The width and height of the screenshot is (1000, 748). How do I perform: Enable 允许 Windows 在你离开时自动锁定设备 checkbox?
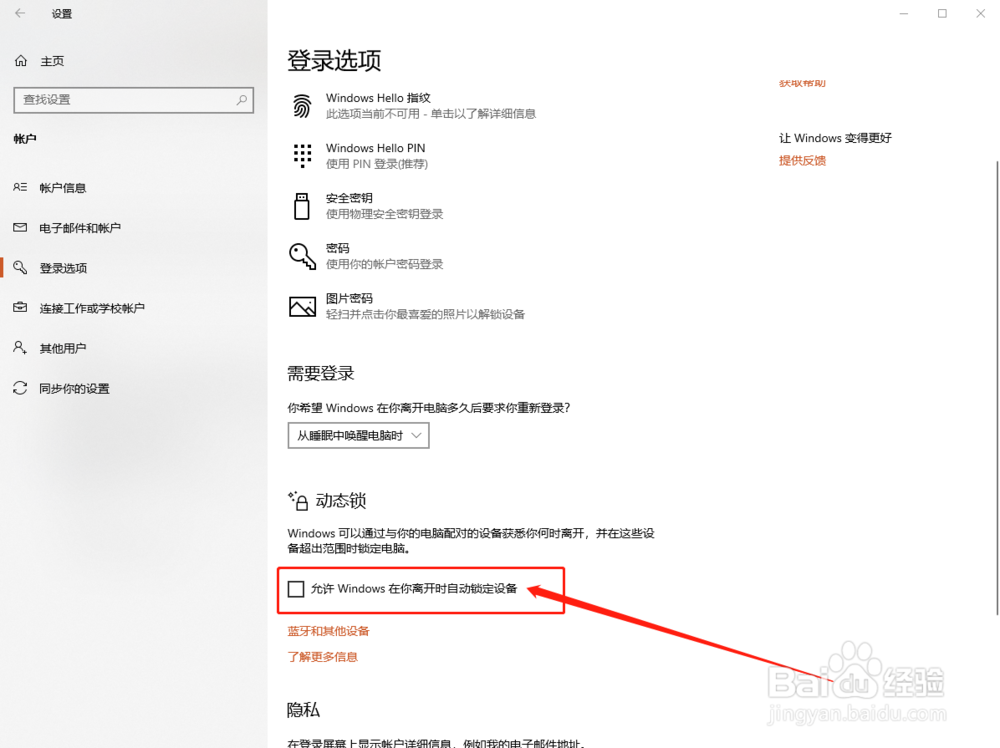[296, 589]
